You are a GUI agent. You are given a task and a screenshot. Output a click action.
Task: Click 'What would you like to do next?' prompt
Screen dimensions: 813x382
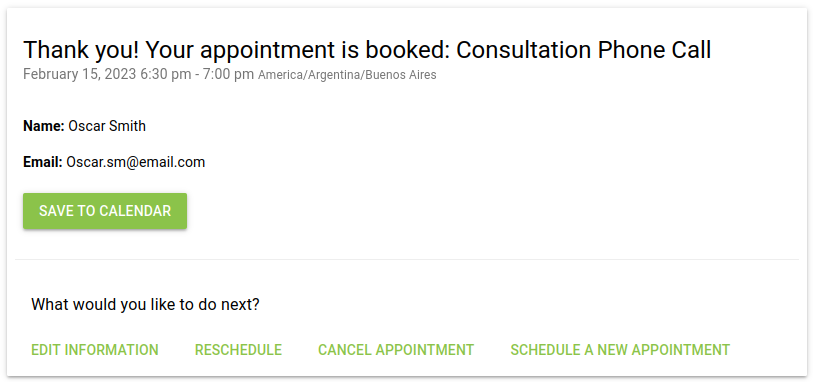pos(145,304)
